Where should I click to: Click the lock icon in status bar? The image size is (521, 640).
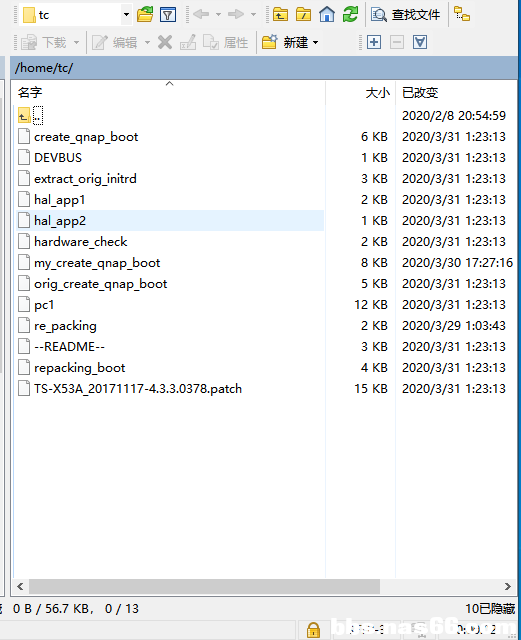tap(313, 630)
